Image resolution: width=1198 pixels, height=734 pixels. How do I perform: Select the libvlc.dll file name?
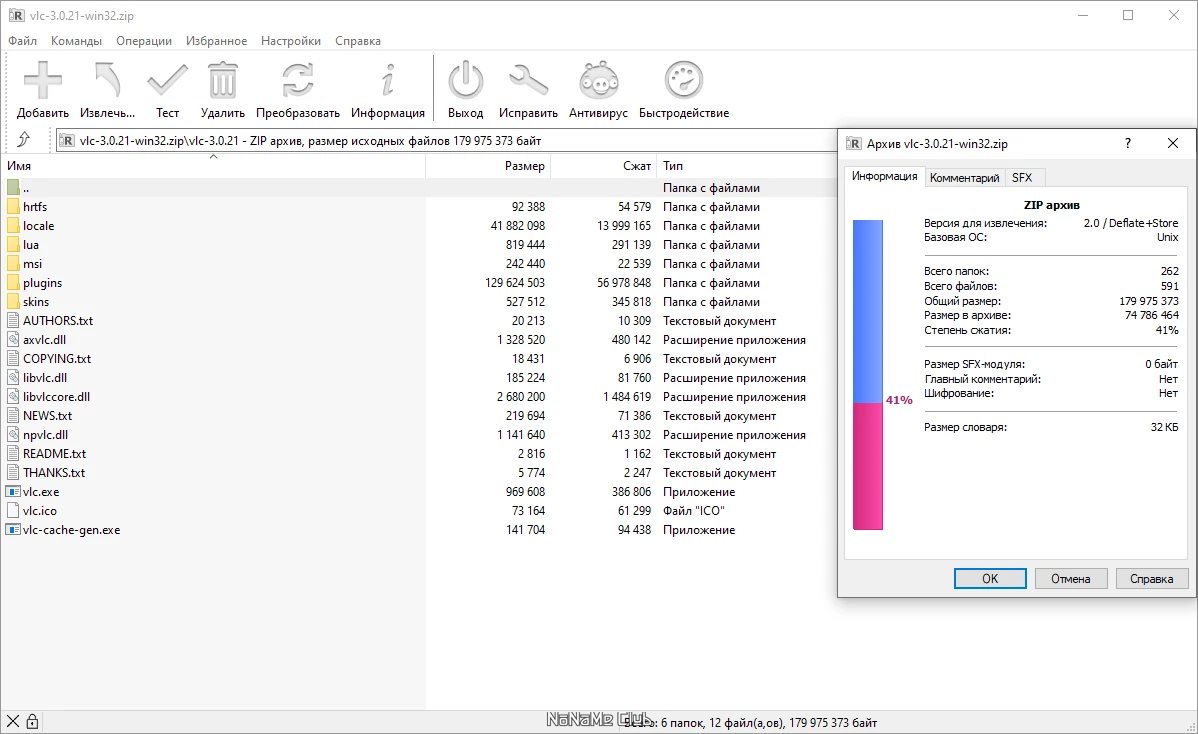click(x=44, y=377)
